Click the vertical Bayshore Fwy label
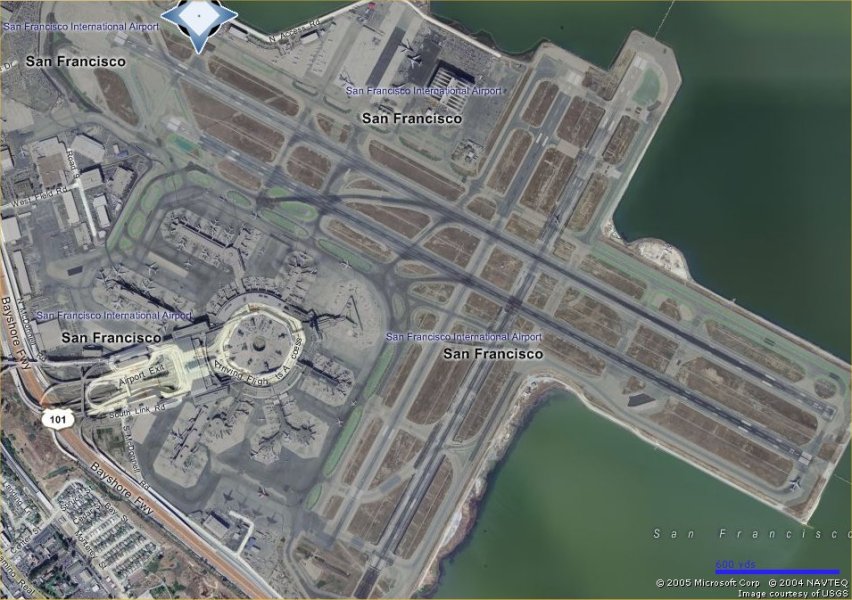852x600 pixels. pyautogui.click(x=15, y=333)
